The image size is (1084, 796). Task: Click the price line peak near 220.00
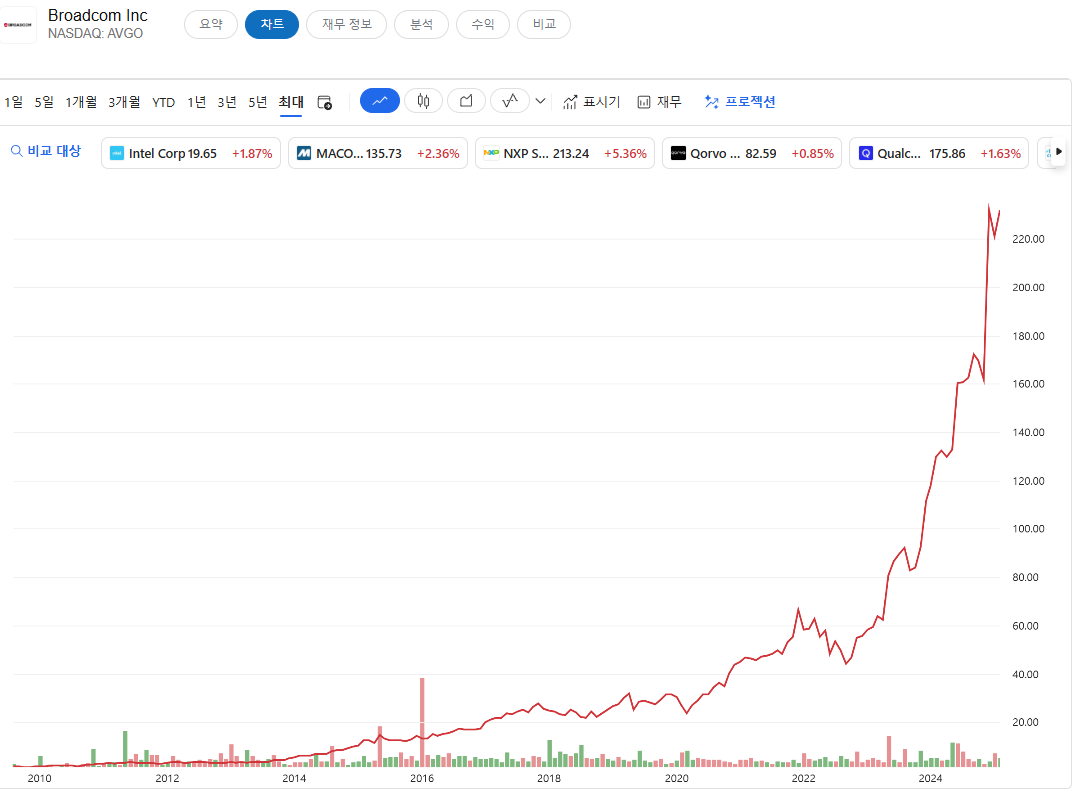point(989,206)
